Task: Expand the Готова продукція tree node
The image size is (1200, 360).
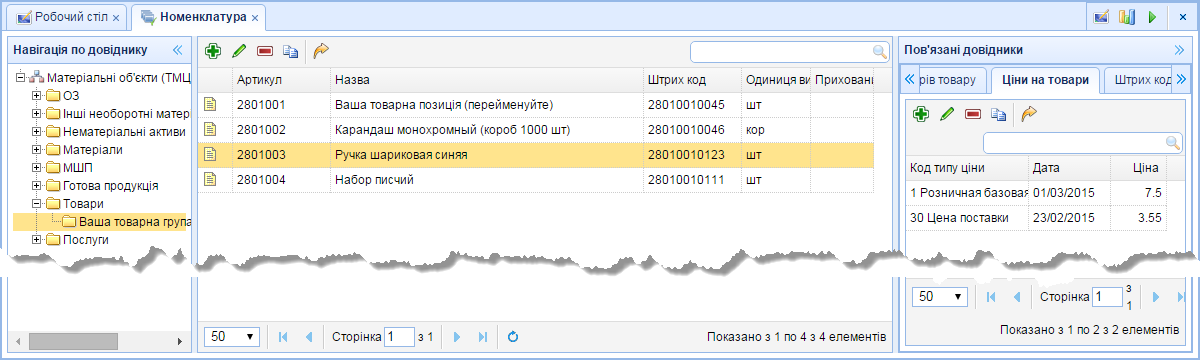Action: click(37, 186)
